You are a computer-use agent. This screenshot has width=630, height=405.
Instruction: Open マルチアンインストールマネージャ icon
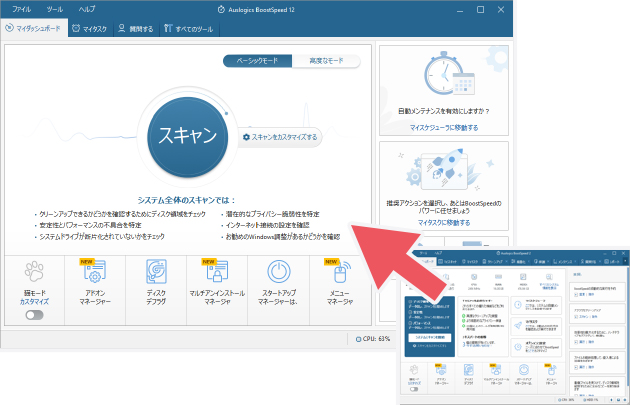click(217, 271)
